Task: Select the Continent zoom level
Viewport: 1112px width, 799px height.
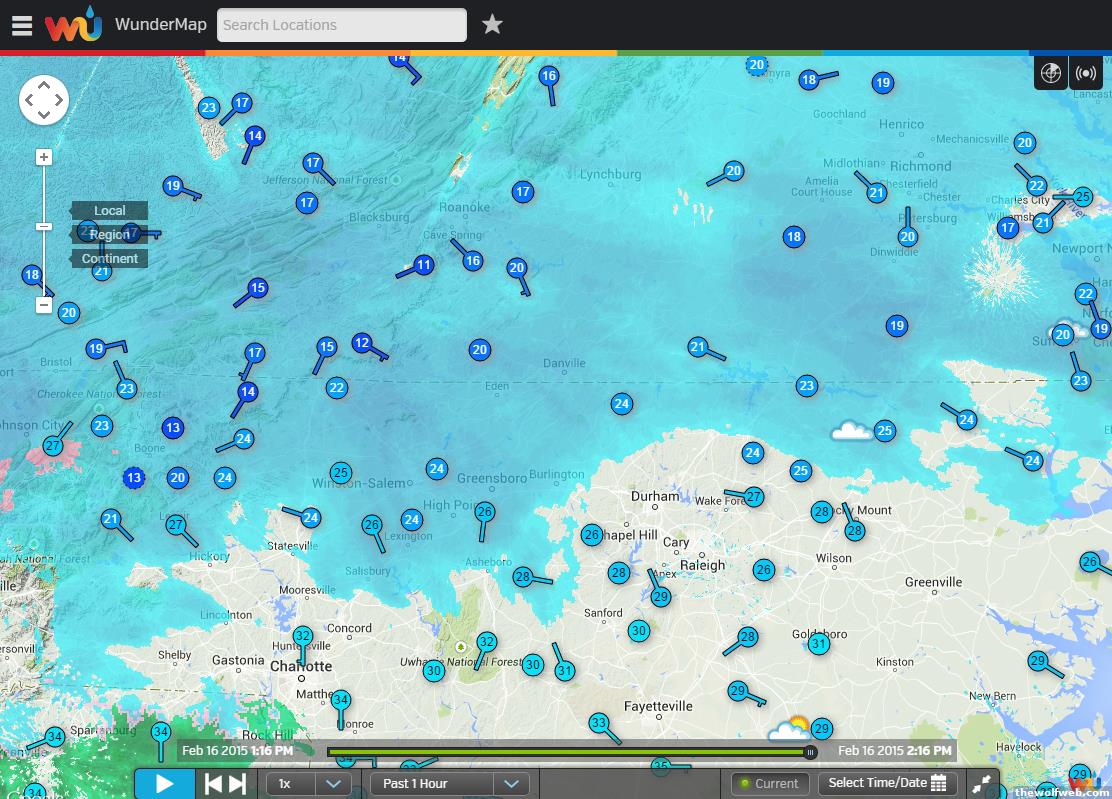Action: [109, 259]
